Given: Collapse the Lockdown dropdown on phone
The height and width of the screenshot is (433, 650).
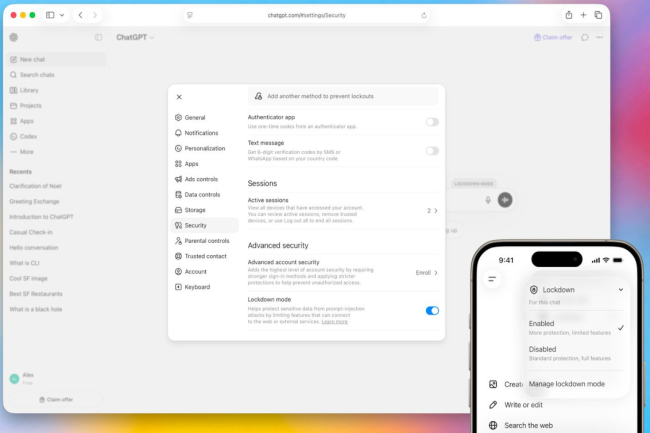Looking at the screenshot, I should point(621,290).
